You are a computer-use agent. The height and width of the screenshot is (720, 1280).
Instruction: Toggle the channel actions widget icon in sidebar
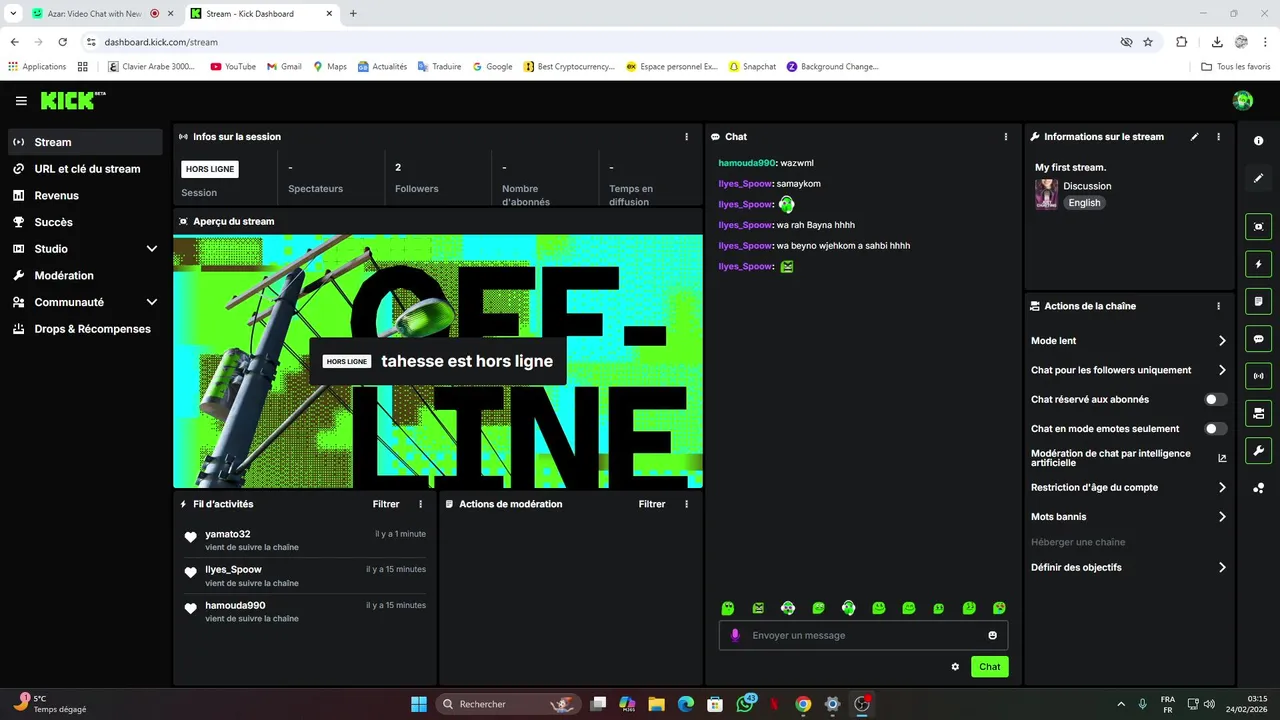1259,413
